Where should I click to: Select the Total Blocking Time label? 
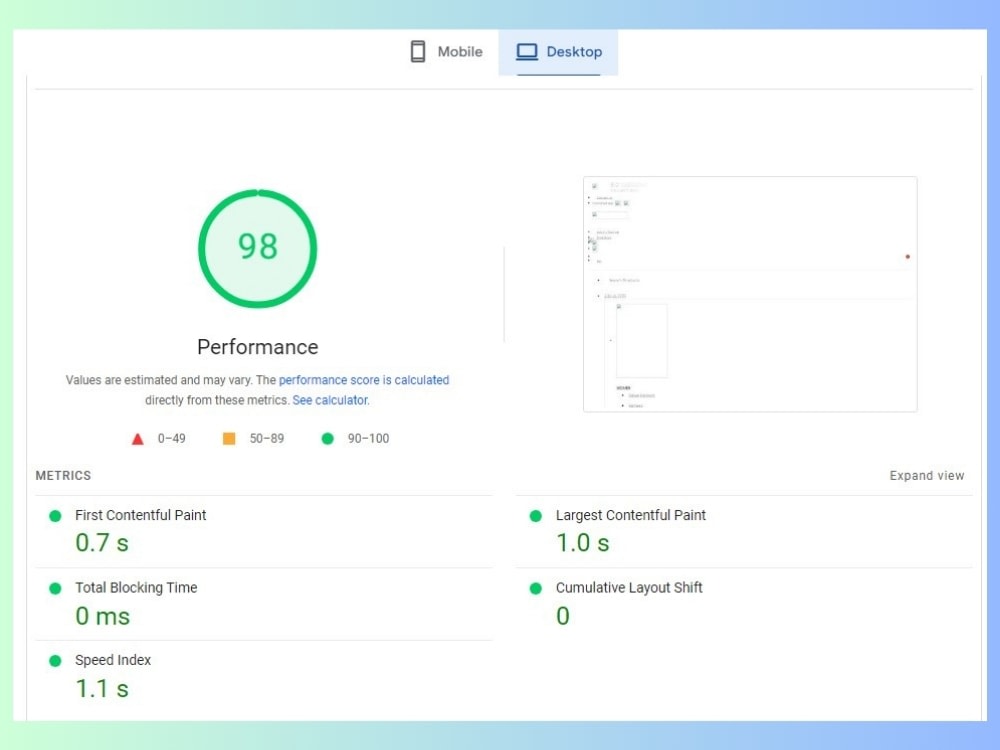tap(136, 587)
